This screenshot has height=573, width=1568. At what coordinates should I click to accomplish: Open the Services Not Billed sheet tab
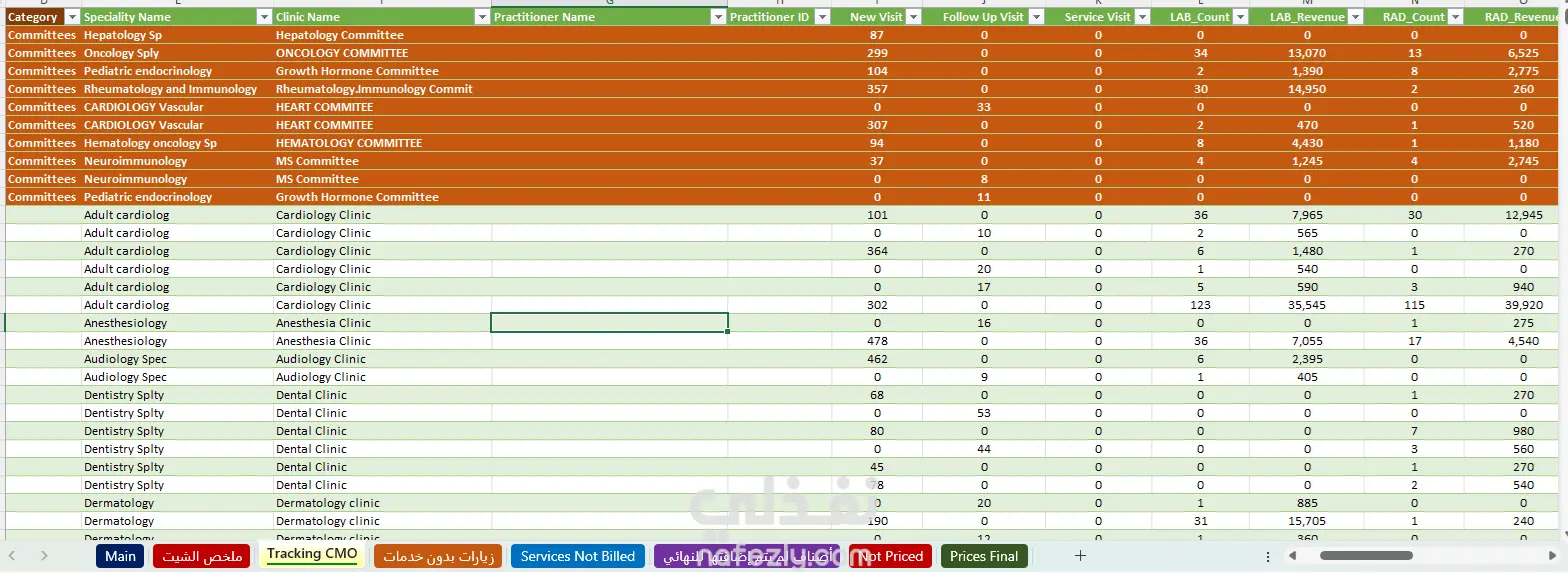577,556
